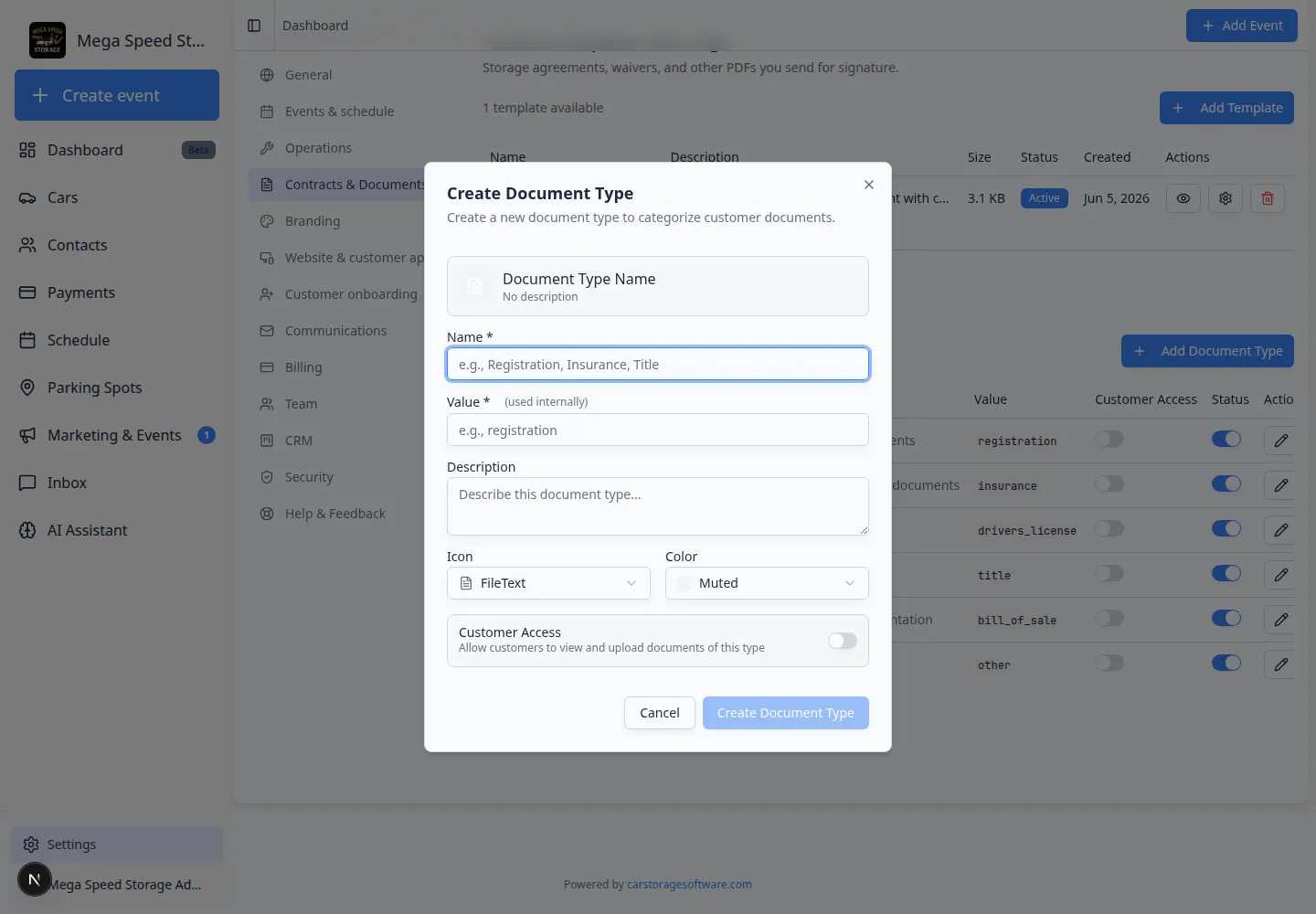Open Marketing & Events in the sidebar
Viewport: 1316px width, 914px height.
(x=117, y=435)
